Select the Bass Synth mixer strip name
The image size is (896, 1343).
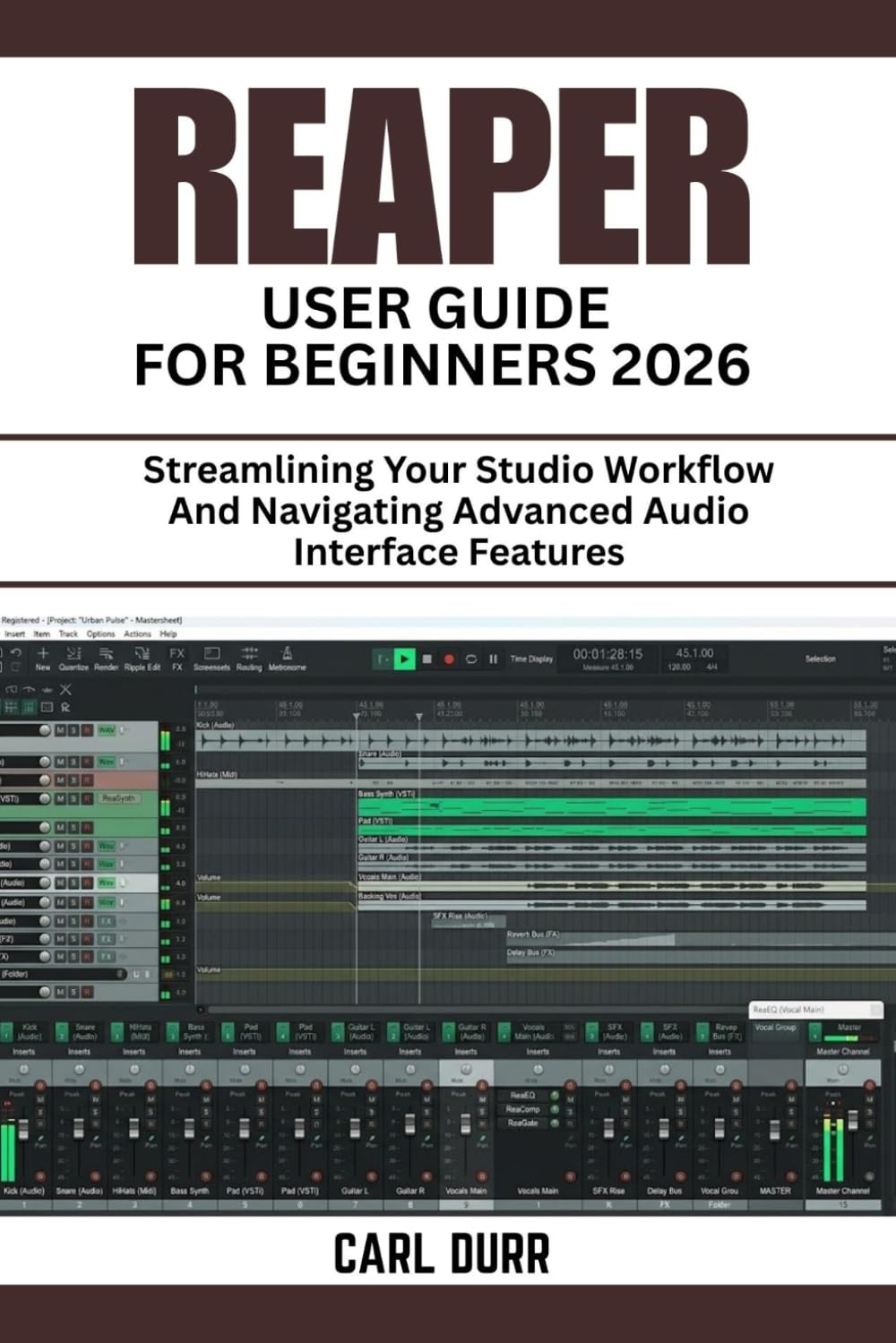[x=189, y=1191]
